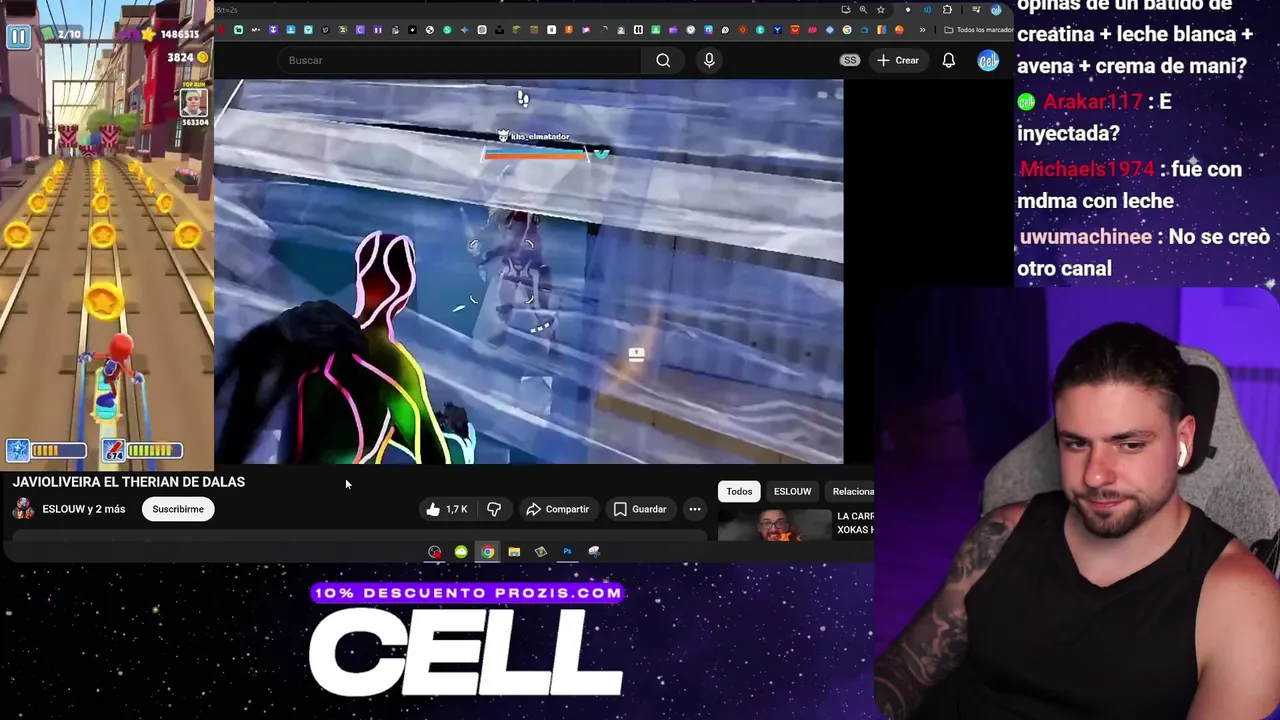Click the Compartir share button

[x=558, y=509]
